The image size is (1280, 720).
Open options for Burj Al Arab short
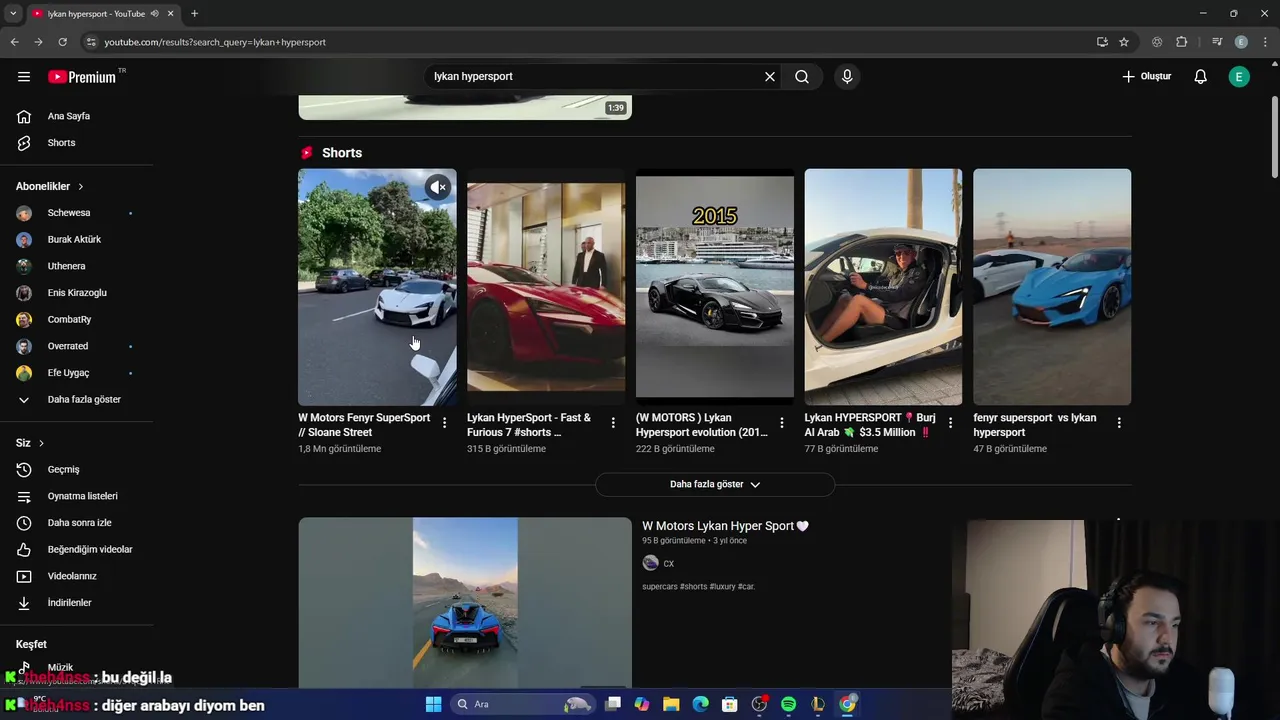pyautogui.click(x=951, y=423)
